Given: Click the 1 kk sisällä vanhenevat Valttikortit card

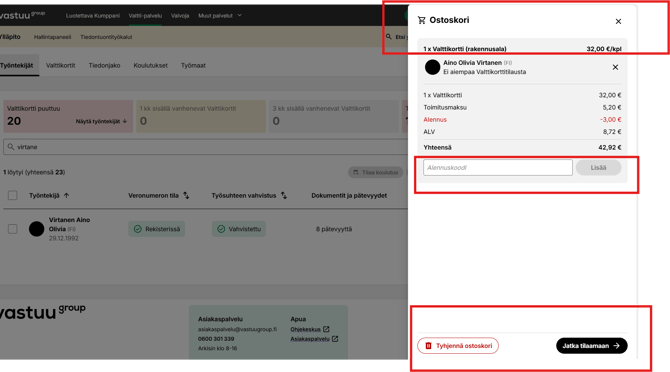Looking at the screenshot, I should pos(201,116).
